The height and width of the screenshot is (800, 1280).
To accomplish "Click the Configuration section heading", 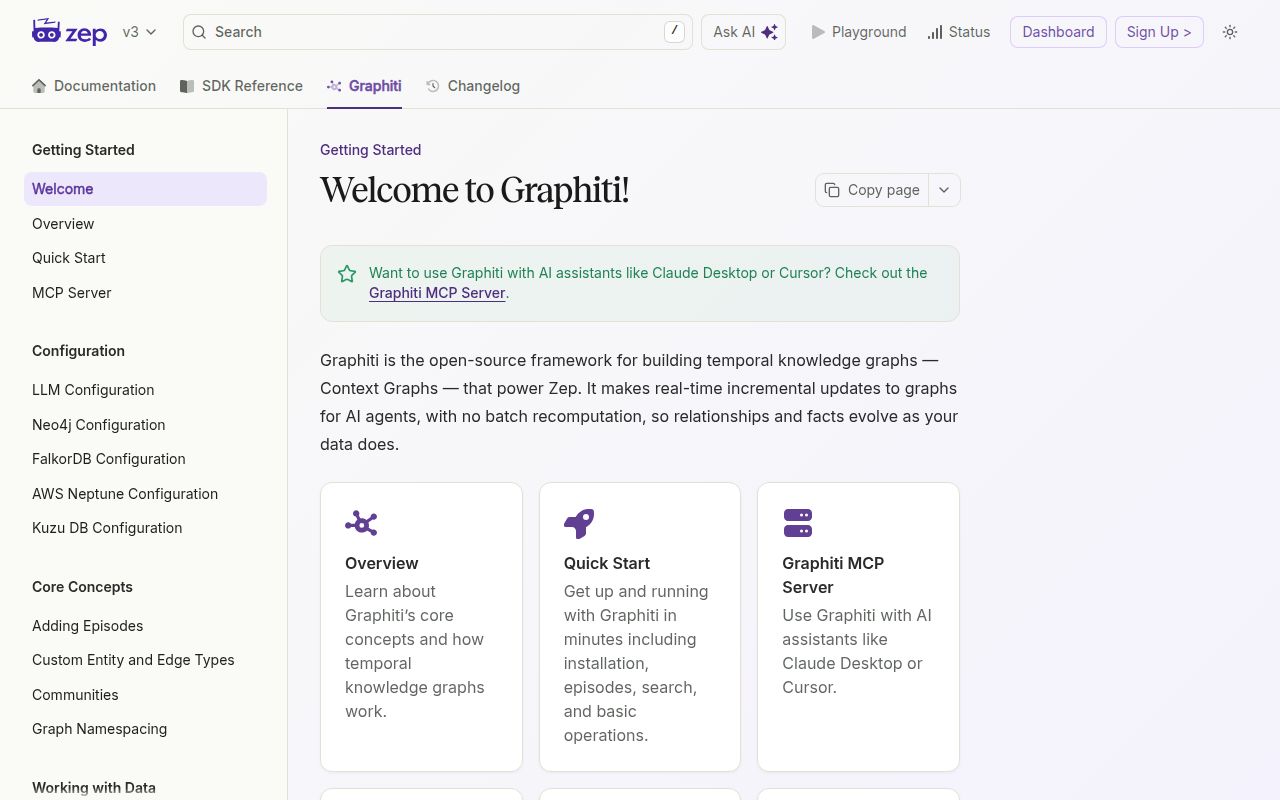I will (78, 351).
